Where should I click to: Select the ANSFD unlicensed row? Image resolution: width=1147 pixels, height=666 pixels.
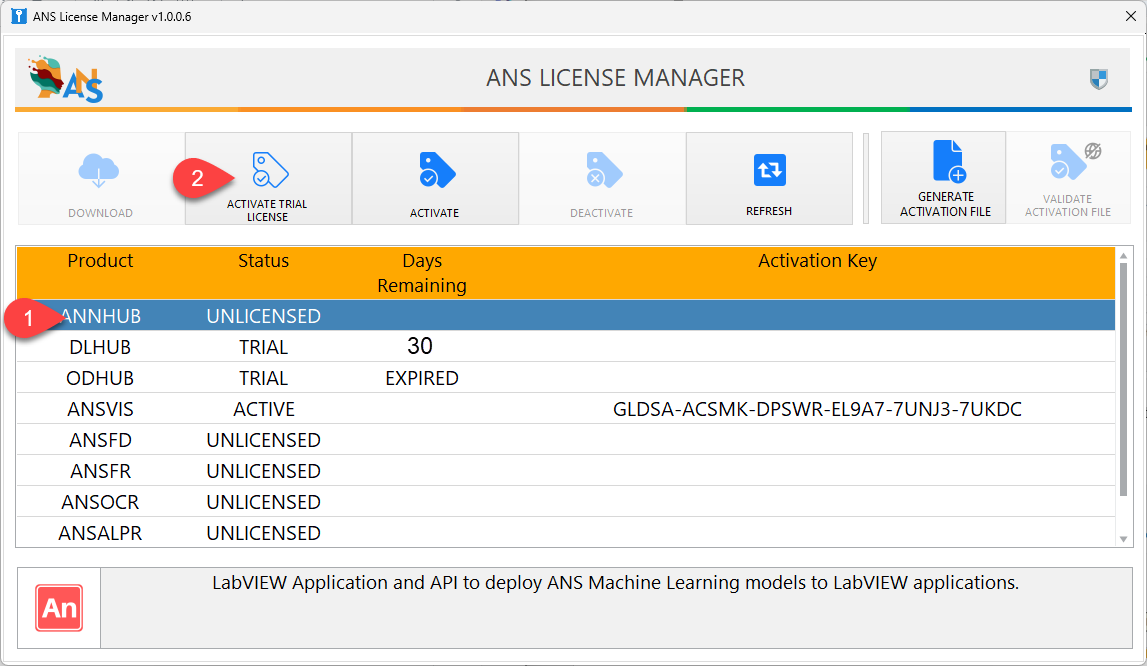[101, 440]
